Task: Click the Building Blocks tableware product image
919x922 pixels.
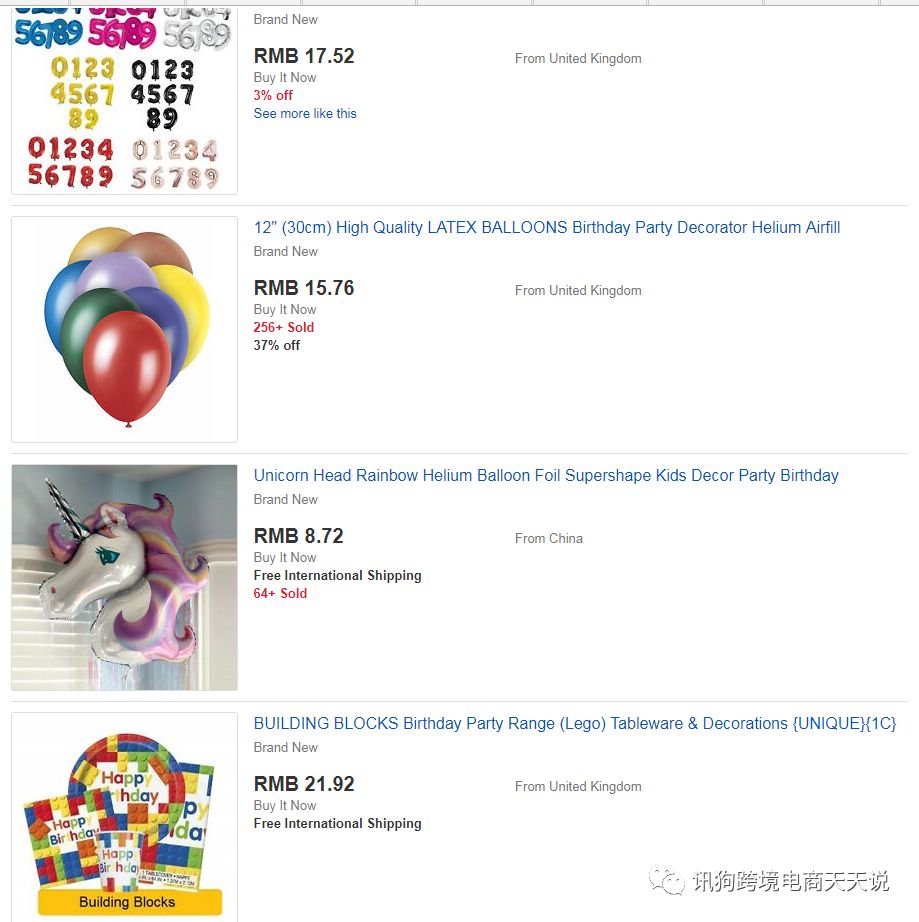Action: pos(124,817)
